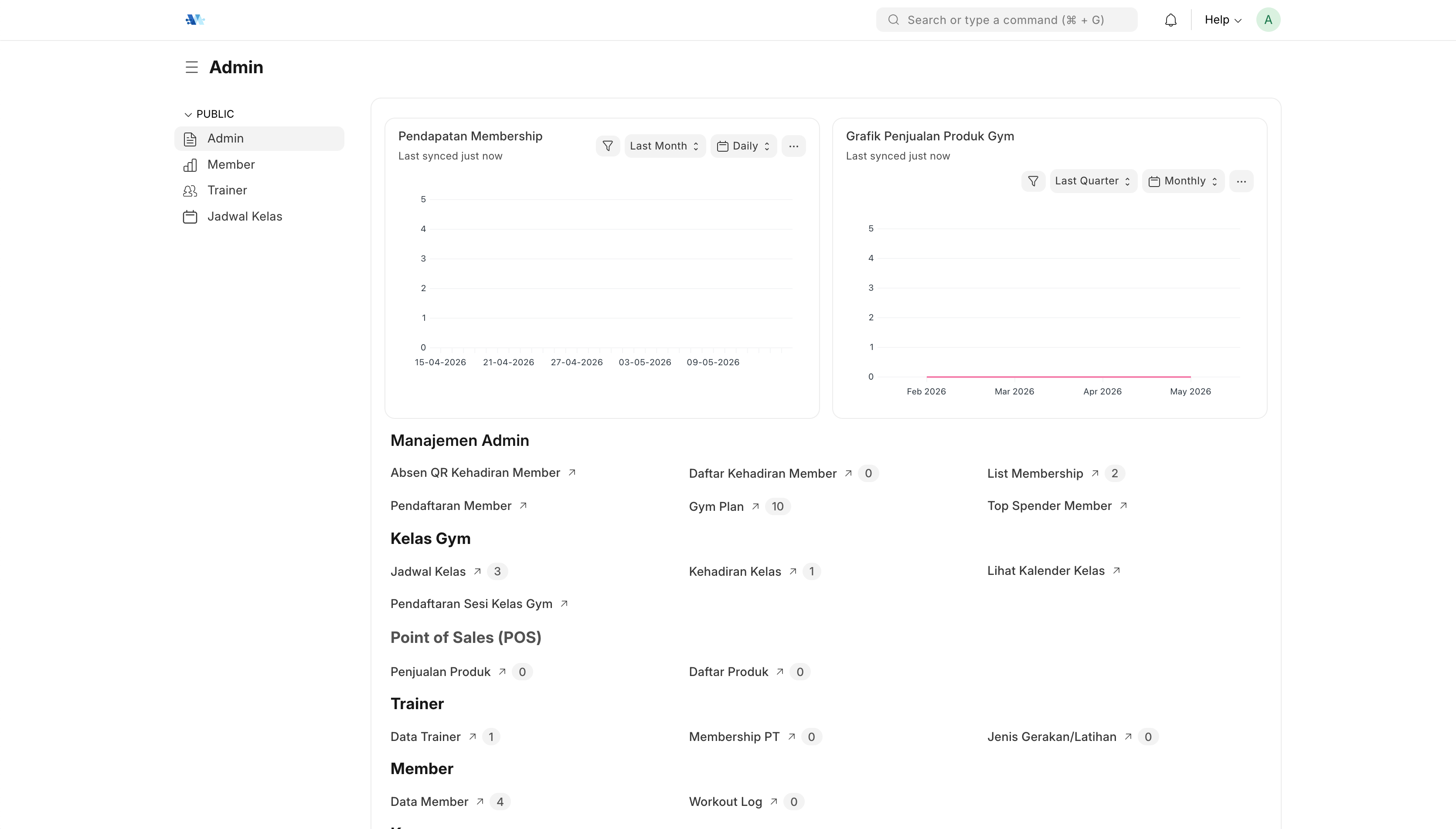Open Workout Log link
Screen dimensions: 1456x829
pos(725,802)
